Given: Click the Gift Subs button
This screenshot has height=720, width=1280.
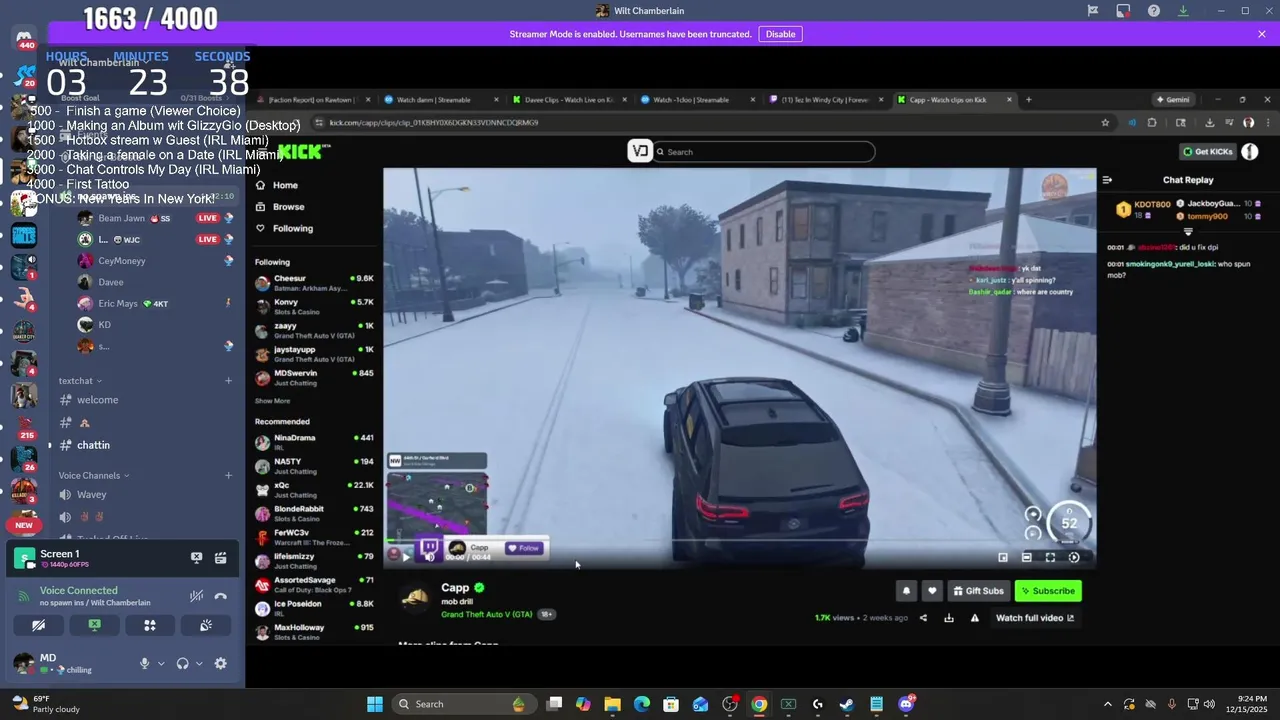Looking at the screenshot, I should coord(978,591).
